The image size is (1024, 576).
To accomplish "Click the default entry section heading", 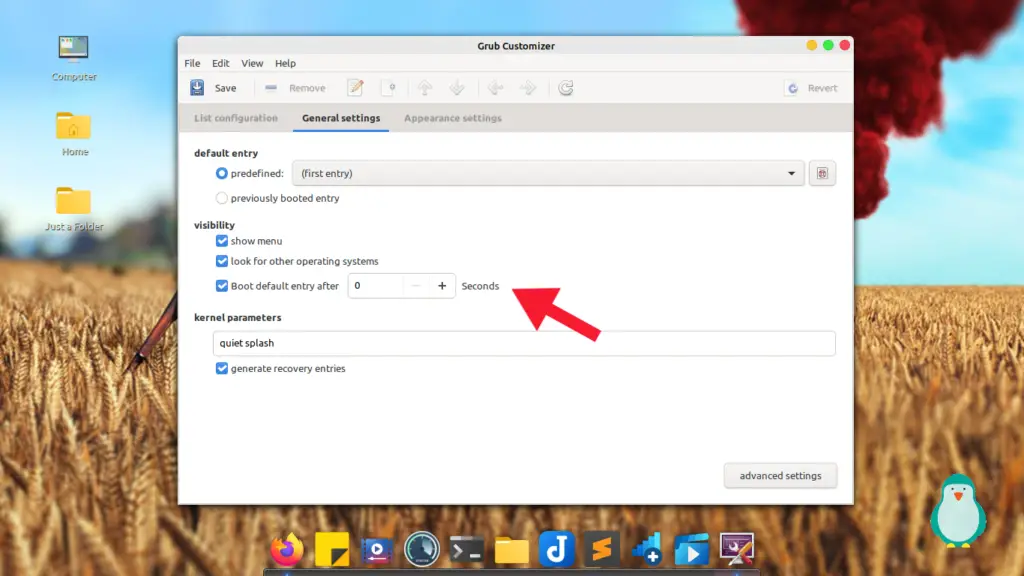I will point(226,153).
